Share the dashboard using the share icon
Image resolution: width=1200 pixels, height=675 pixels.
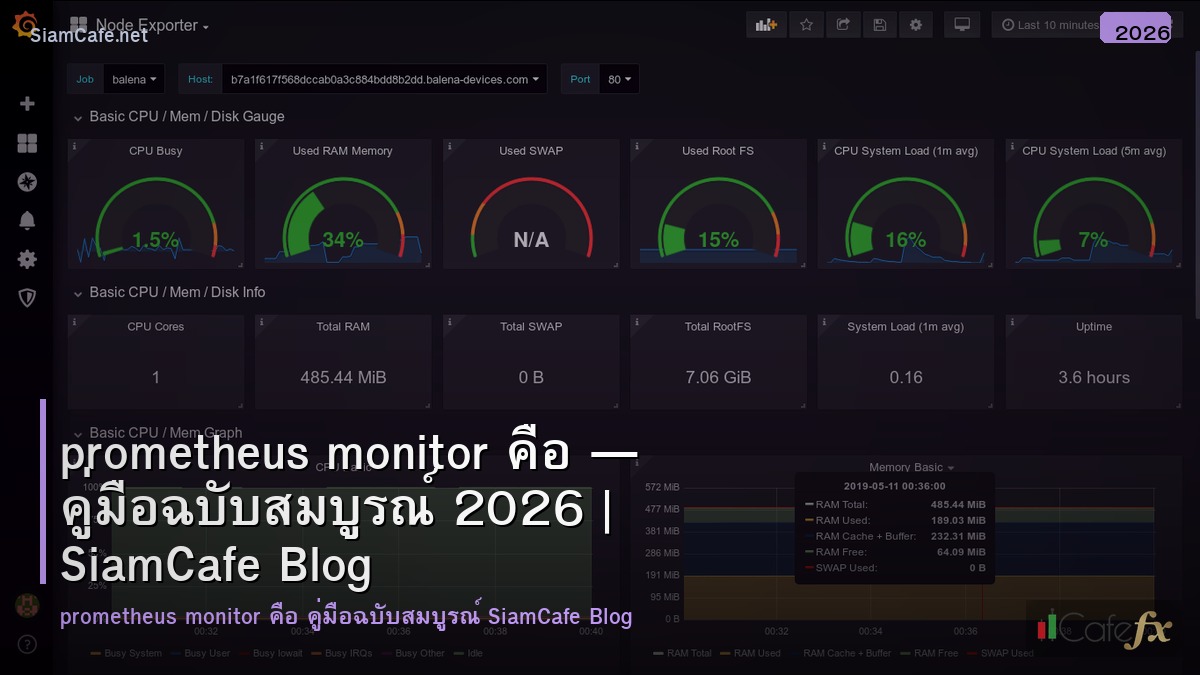tap(843, 24)
